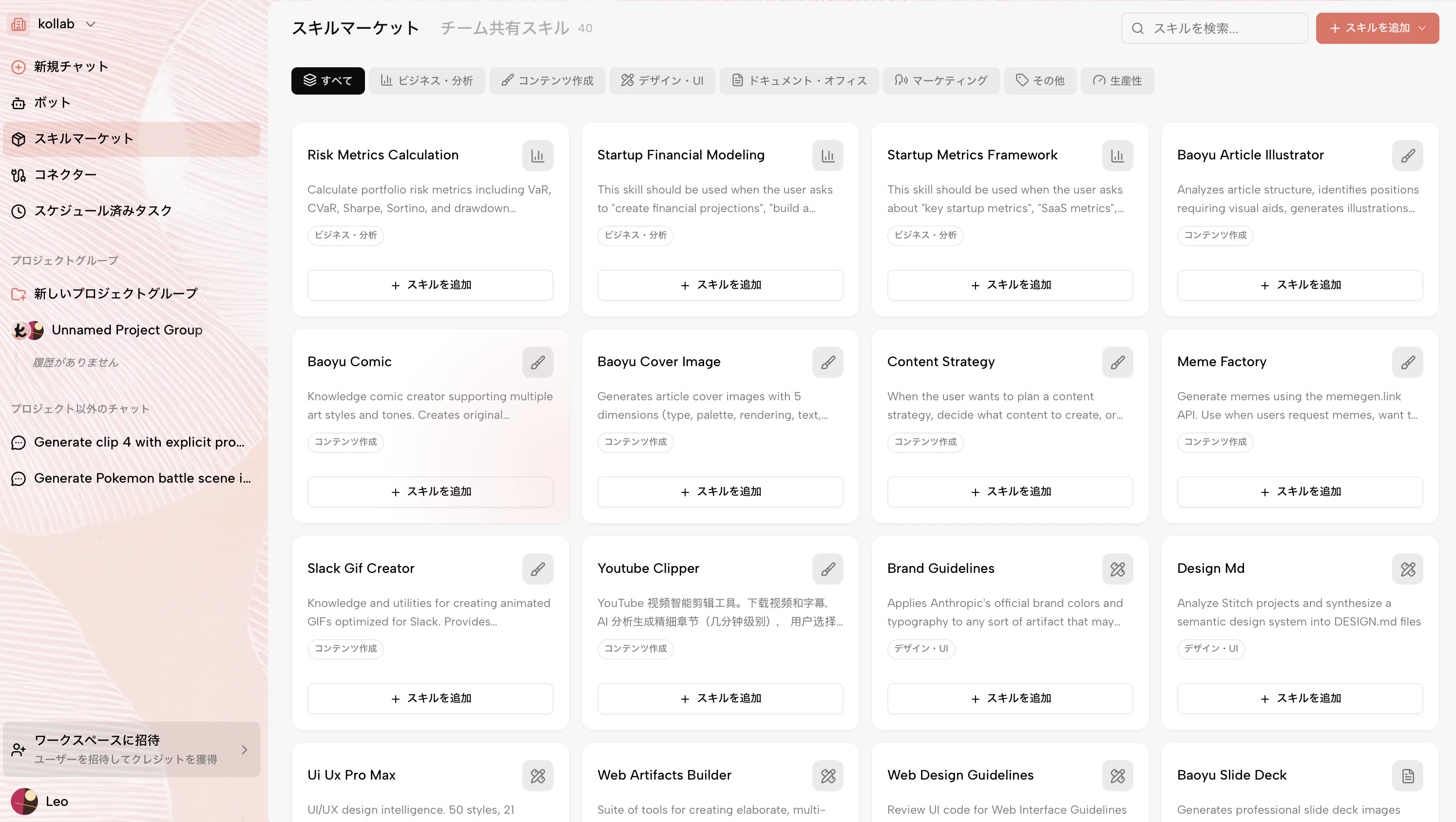
Task: Open the Web Design Guidelines card title
Action: (x=960, y=776)
